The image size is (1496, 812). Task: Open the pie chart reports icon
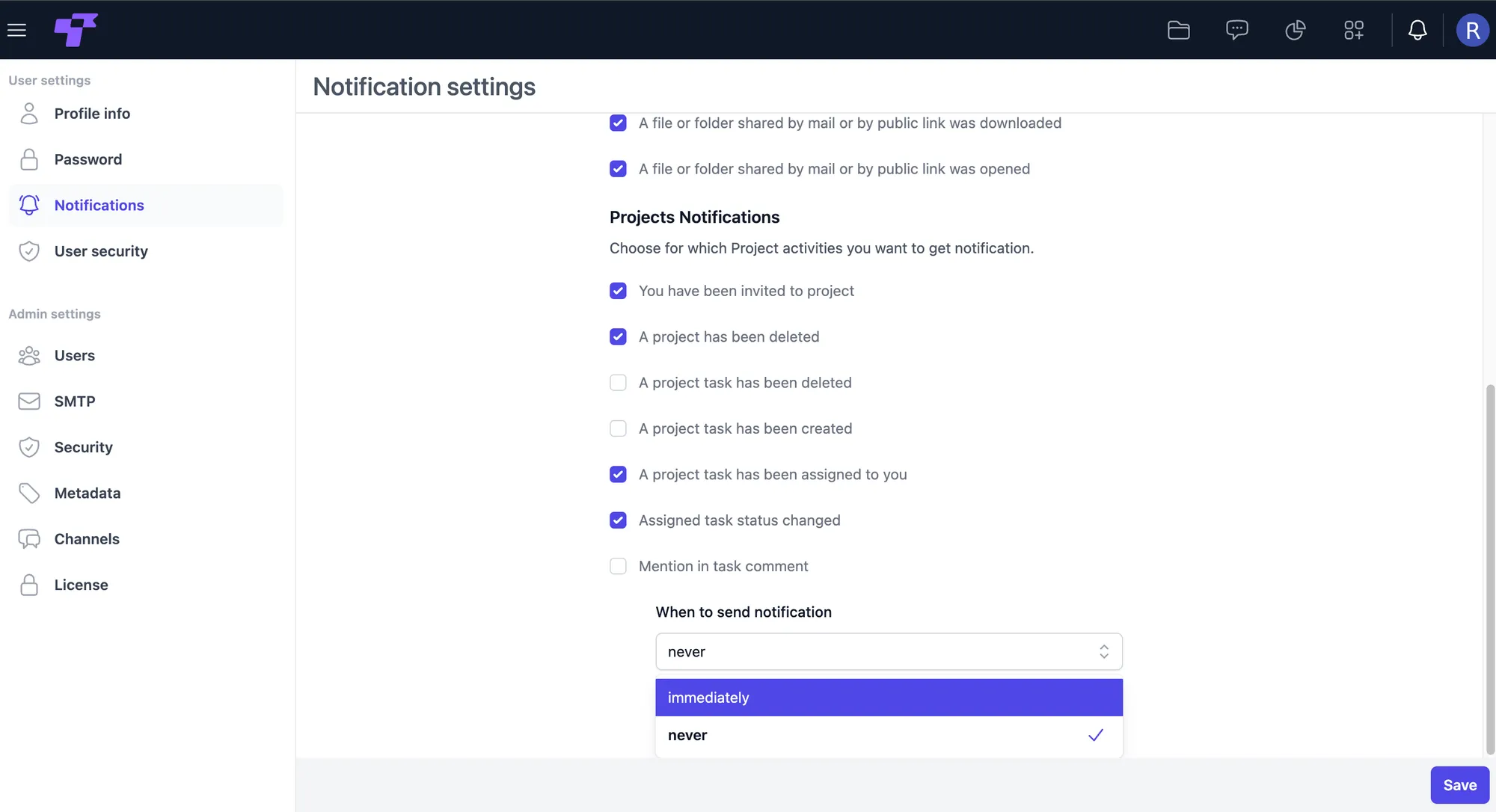click(x=1295, y=30)
